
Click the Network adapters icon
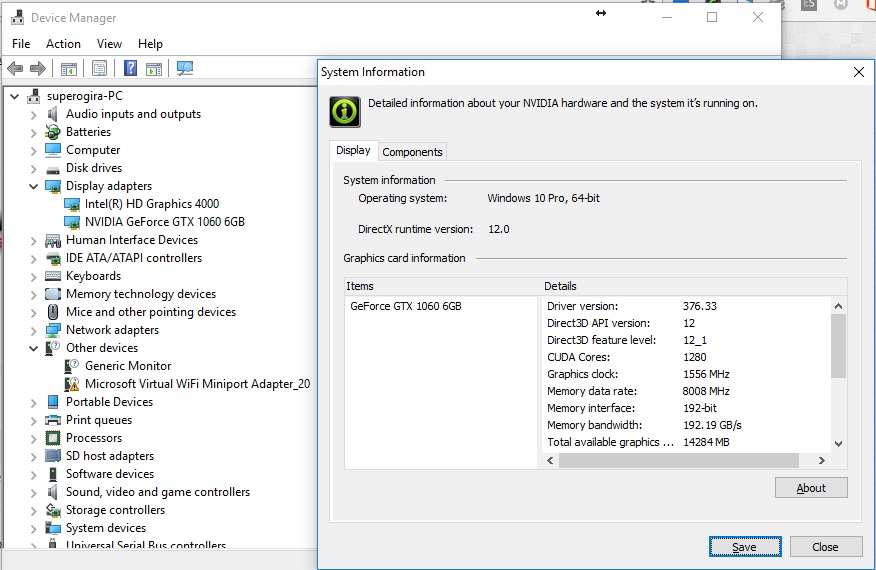(53, 330)
